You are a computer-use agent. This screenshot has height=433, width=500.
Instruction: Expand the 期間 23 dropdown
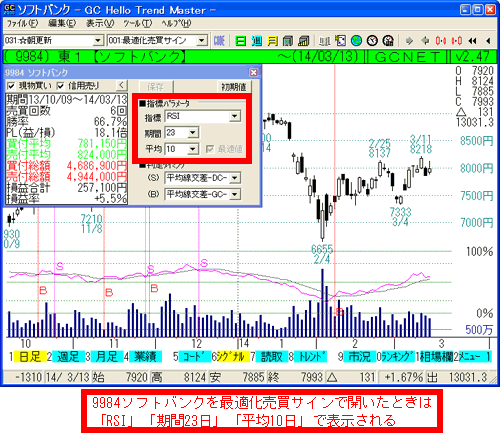click(x=193, y=133)
